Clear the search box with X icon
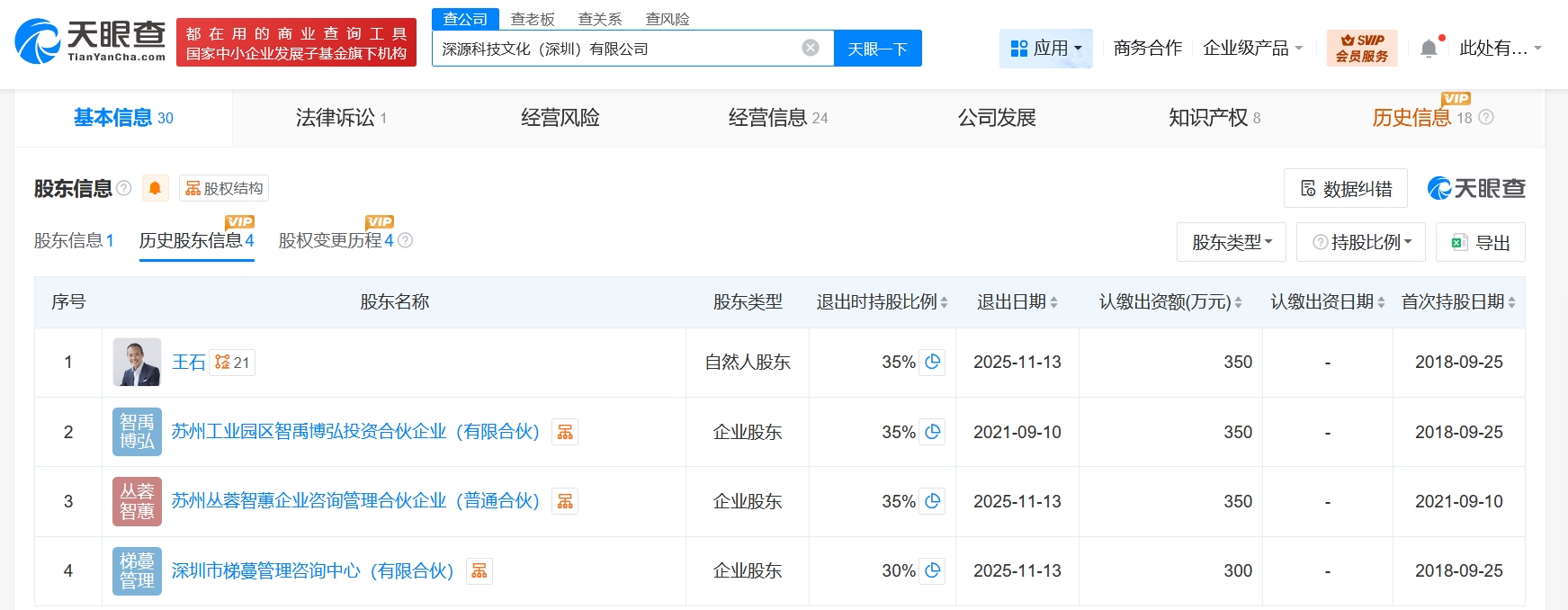 click(811, 48)
